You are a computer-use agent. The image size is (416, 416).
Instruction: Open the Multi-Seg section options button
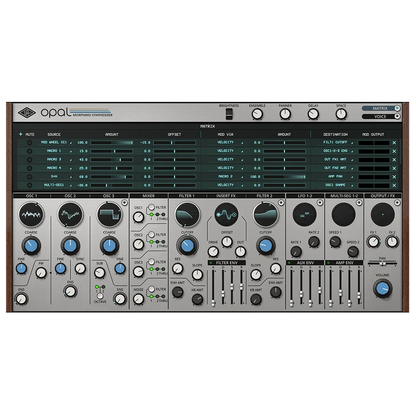359,202
